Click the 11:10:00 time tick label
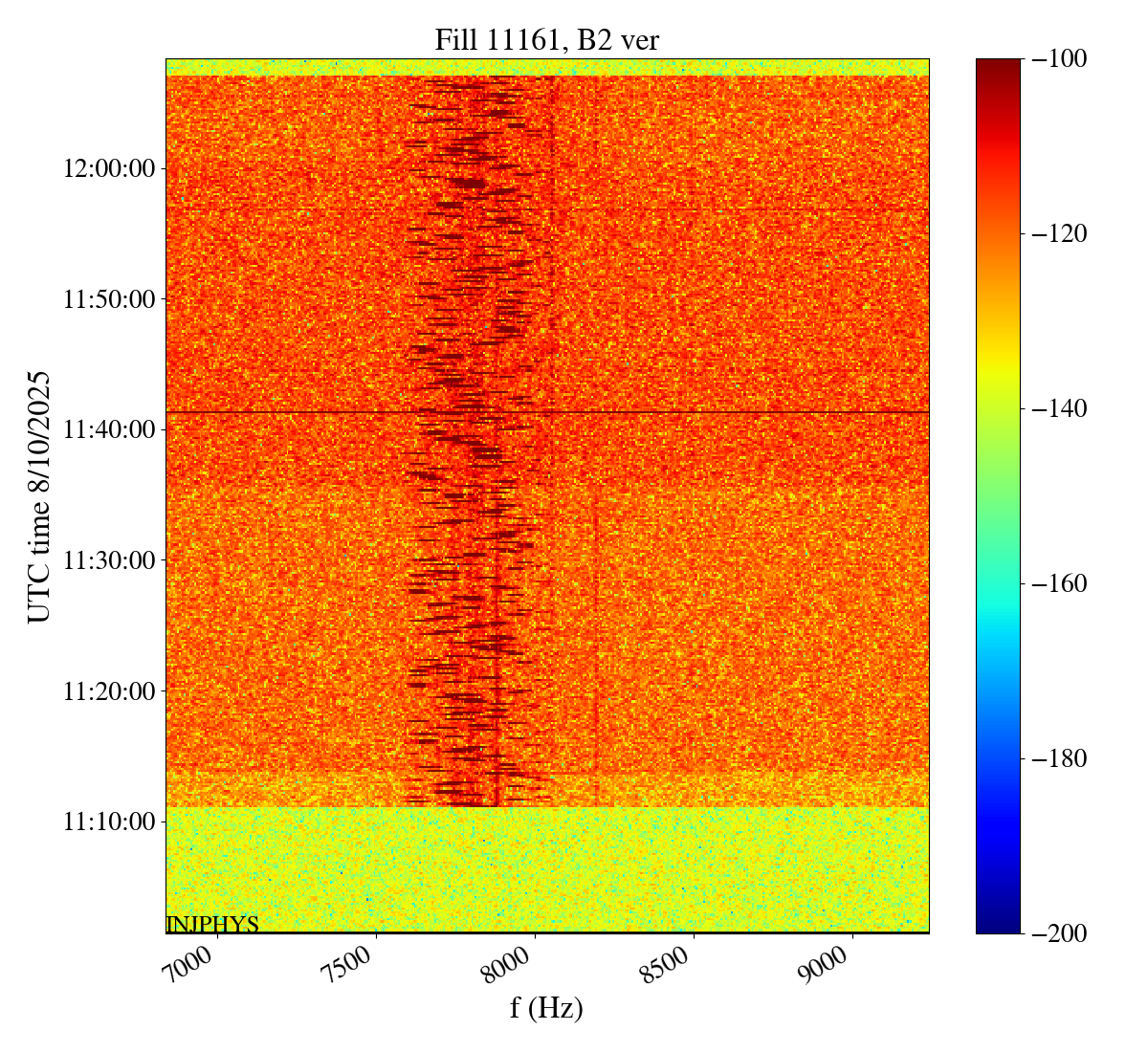The image size is (1148, 1052). point(108,822)
